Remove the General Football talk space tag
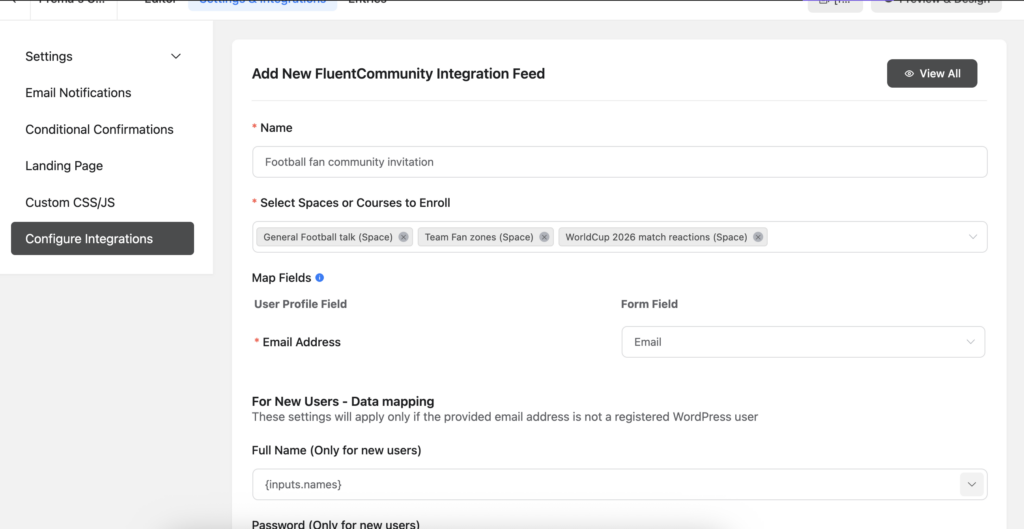Image resolution: width=1024 pixels, height=529 pixels. [404, 237]
